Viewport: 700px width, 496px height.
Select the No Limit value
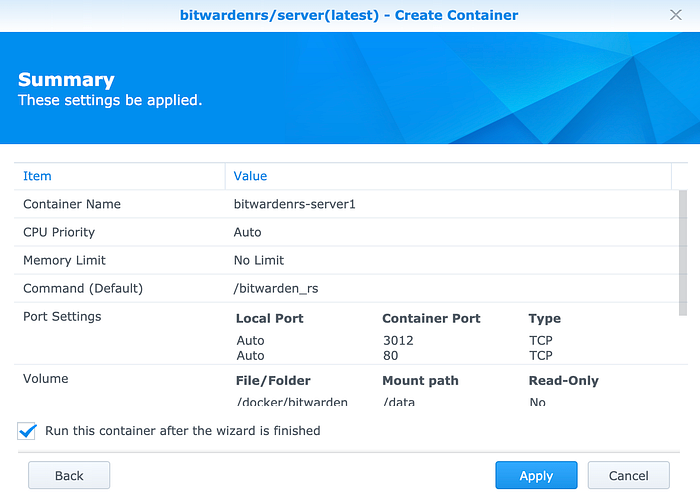coord(259,260)
